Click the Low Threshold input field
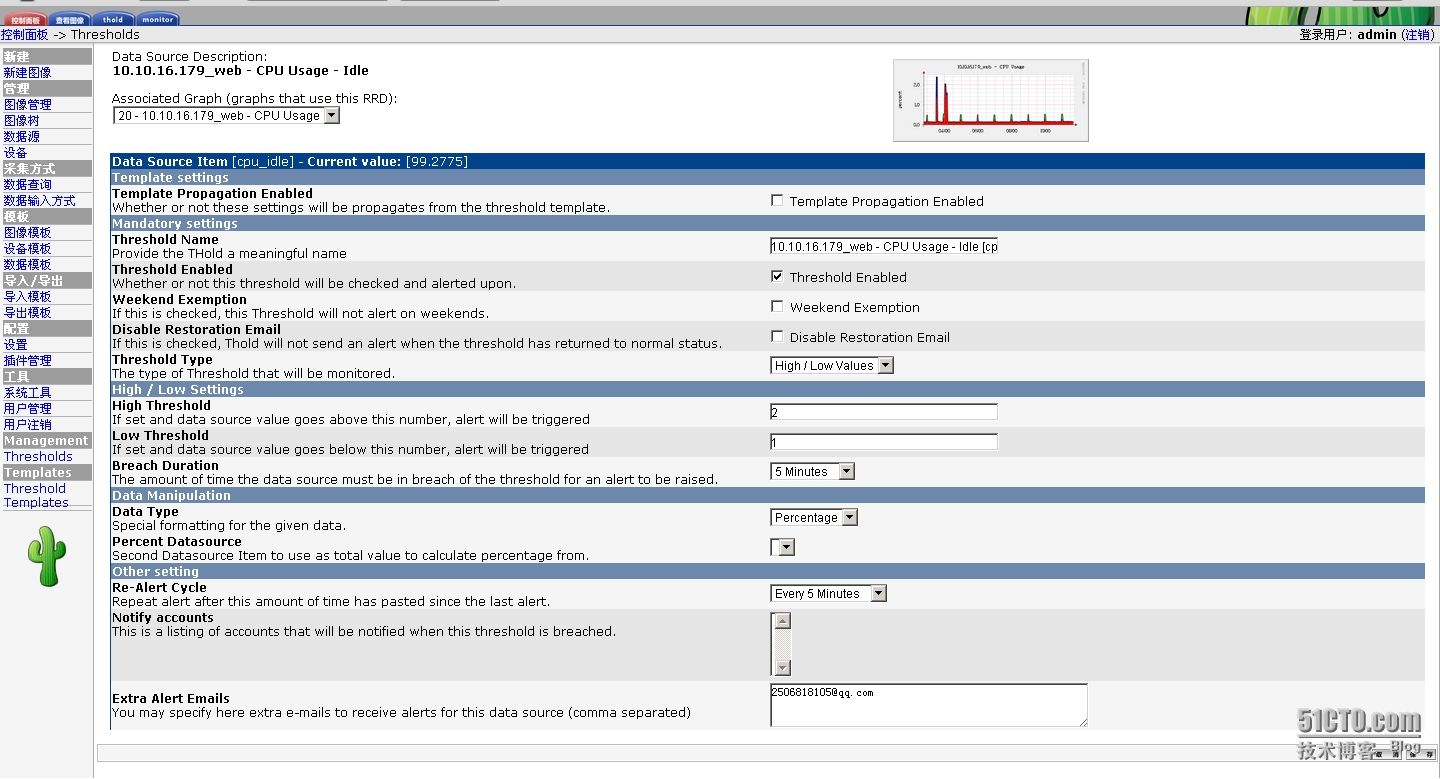Viewport: 1440px width, 779px height. [x=884, y=442]
